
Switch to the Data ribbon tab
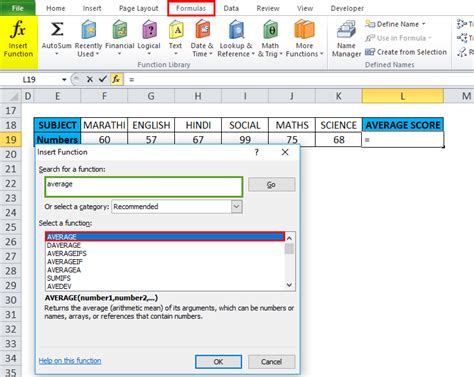(231, 8)
